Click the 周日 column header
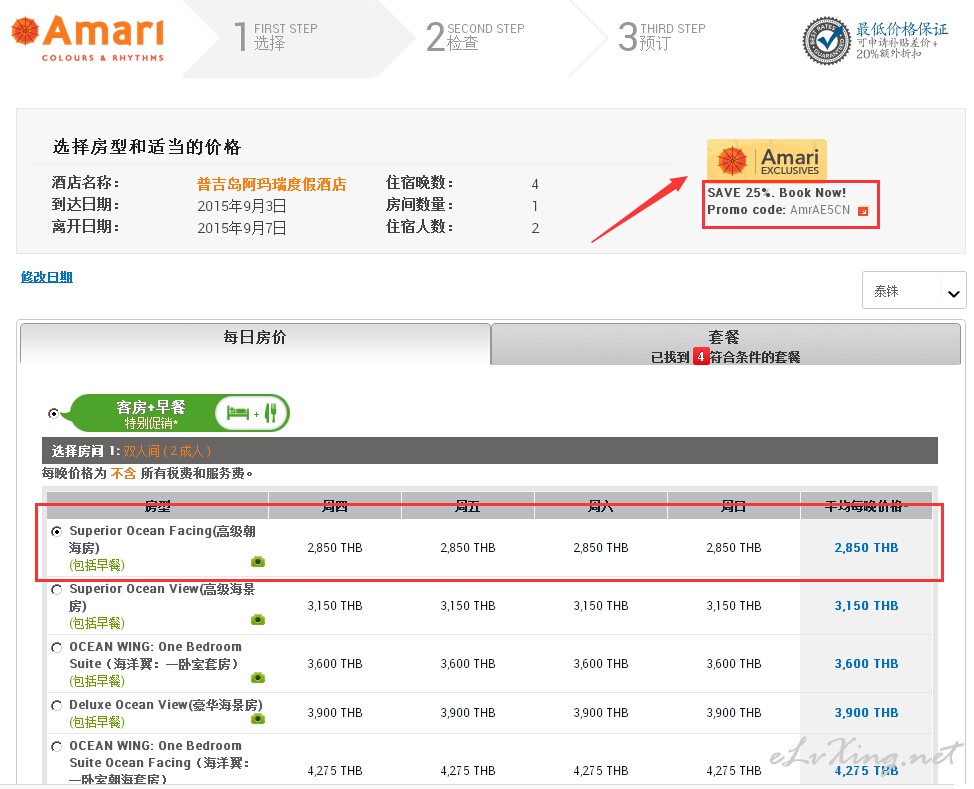 click(x=734, y=506)
